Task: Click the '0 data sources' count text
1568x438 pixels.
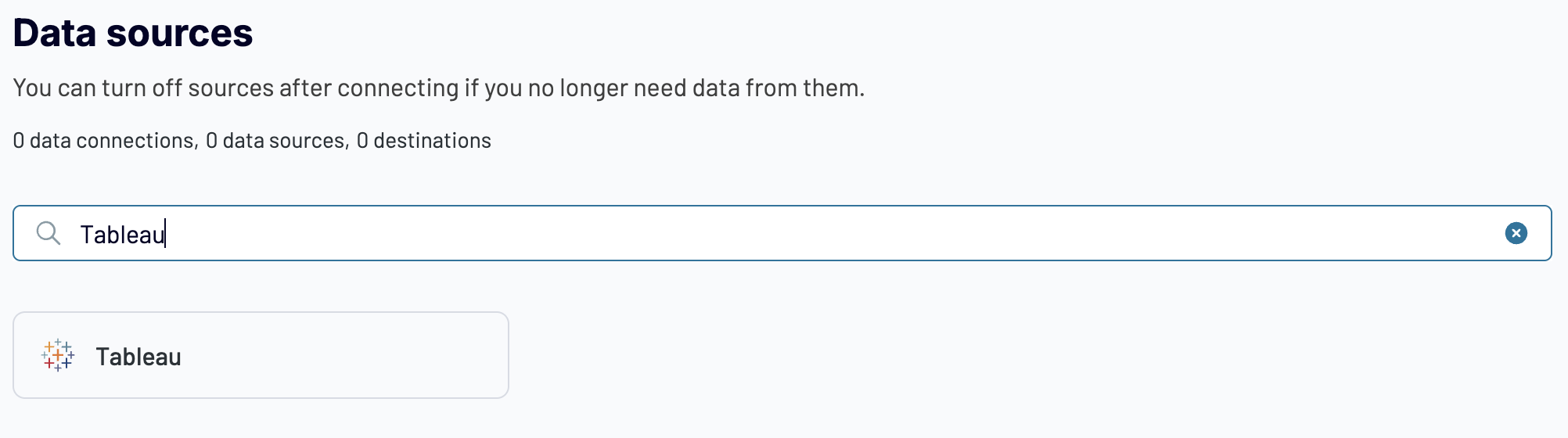Action: [x=275, y=141]
